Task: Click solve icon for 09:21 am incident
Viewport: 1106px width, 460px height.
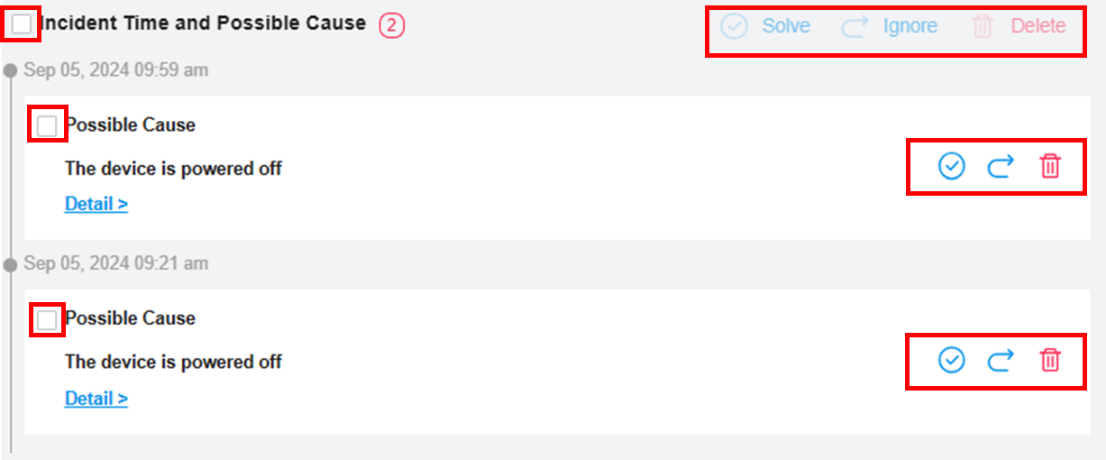Action: [x=951, y=361]
